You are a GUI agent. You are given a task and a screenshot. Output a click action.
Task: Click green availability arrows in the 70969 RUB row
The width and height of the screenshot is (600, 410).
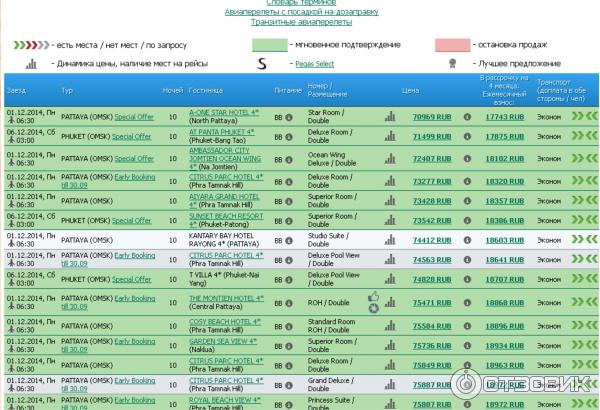(x=582, y=117)
